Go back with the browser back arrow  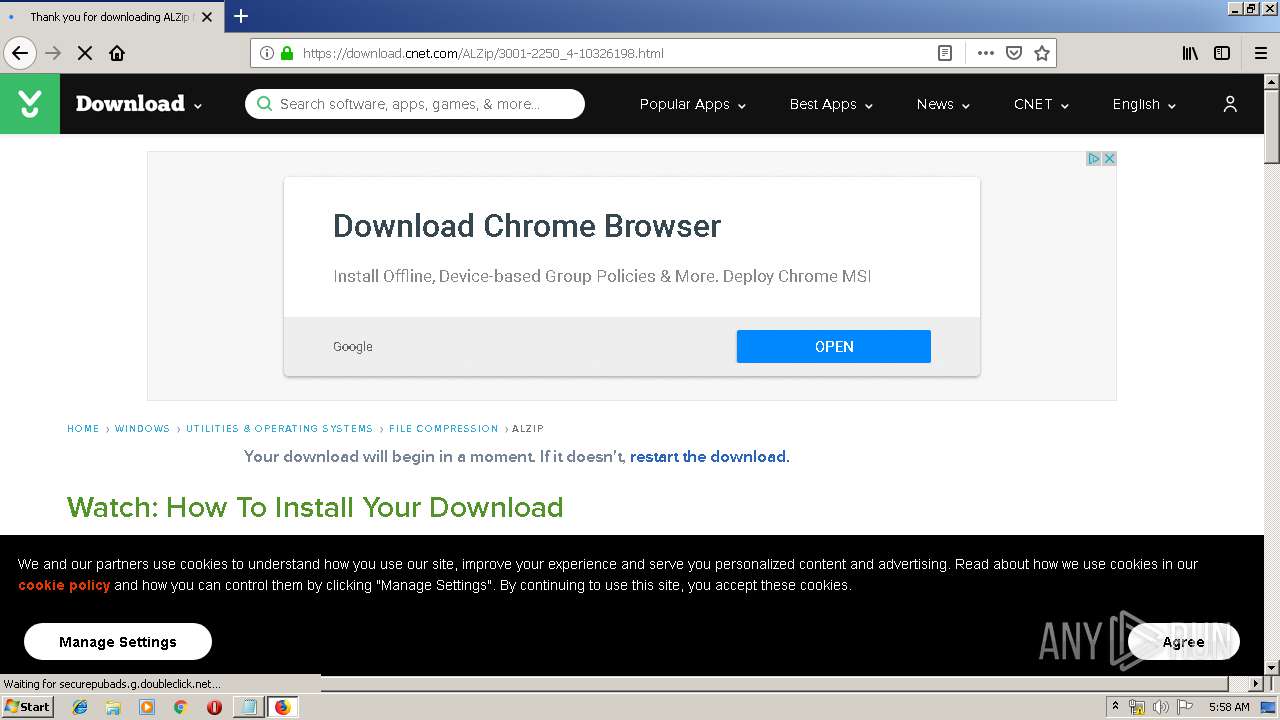click(x=20, y=53)
